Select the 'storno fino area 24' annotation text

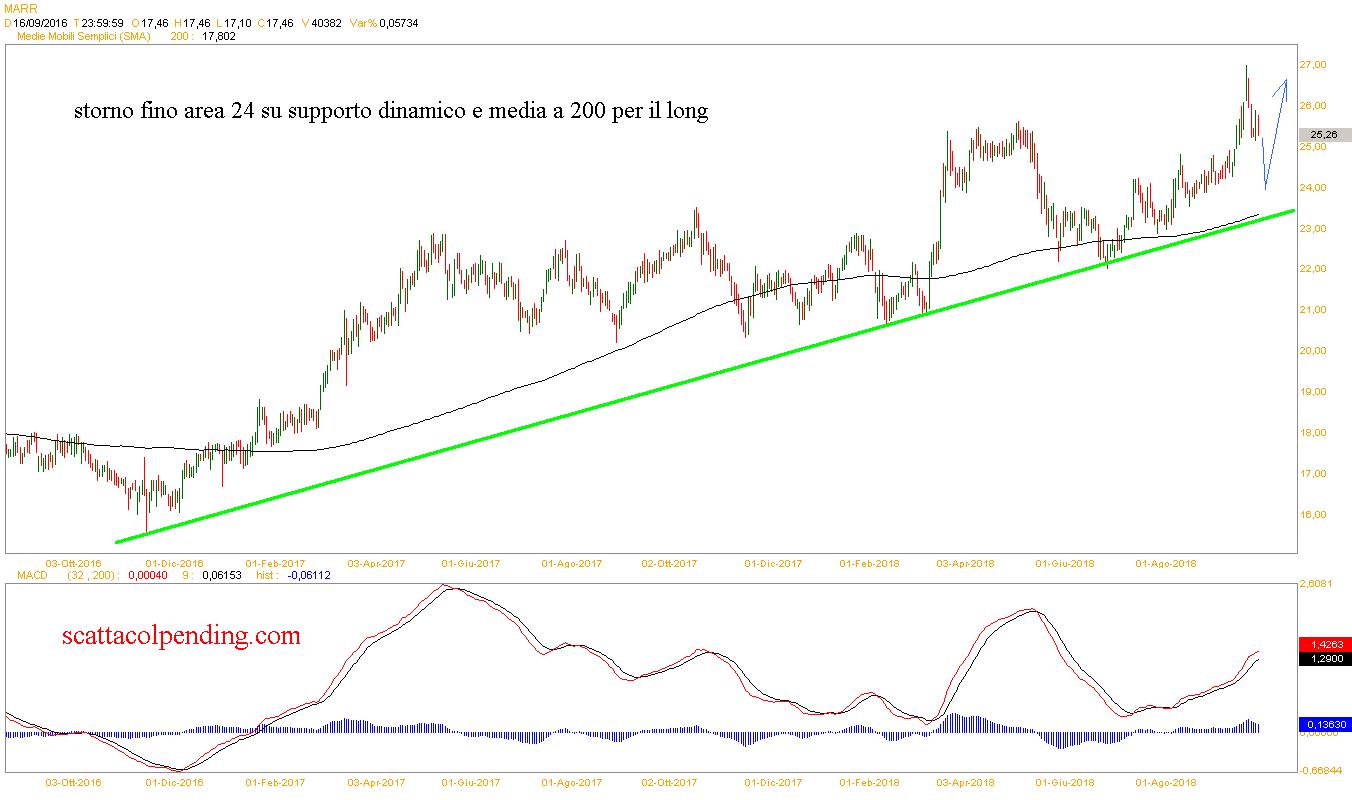pos(391,111)
